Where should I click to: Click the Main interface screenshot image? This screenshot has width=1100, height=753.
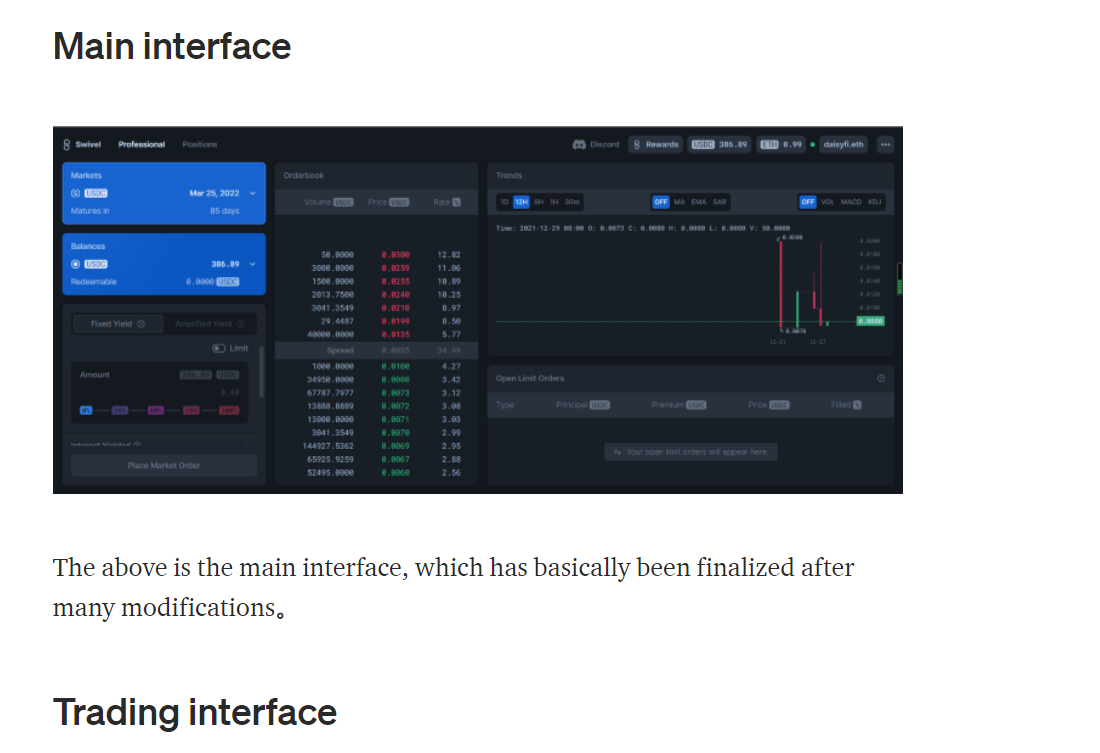pyautogui.click(x=478, y=310)
